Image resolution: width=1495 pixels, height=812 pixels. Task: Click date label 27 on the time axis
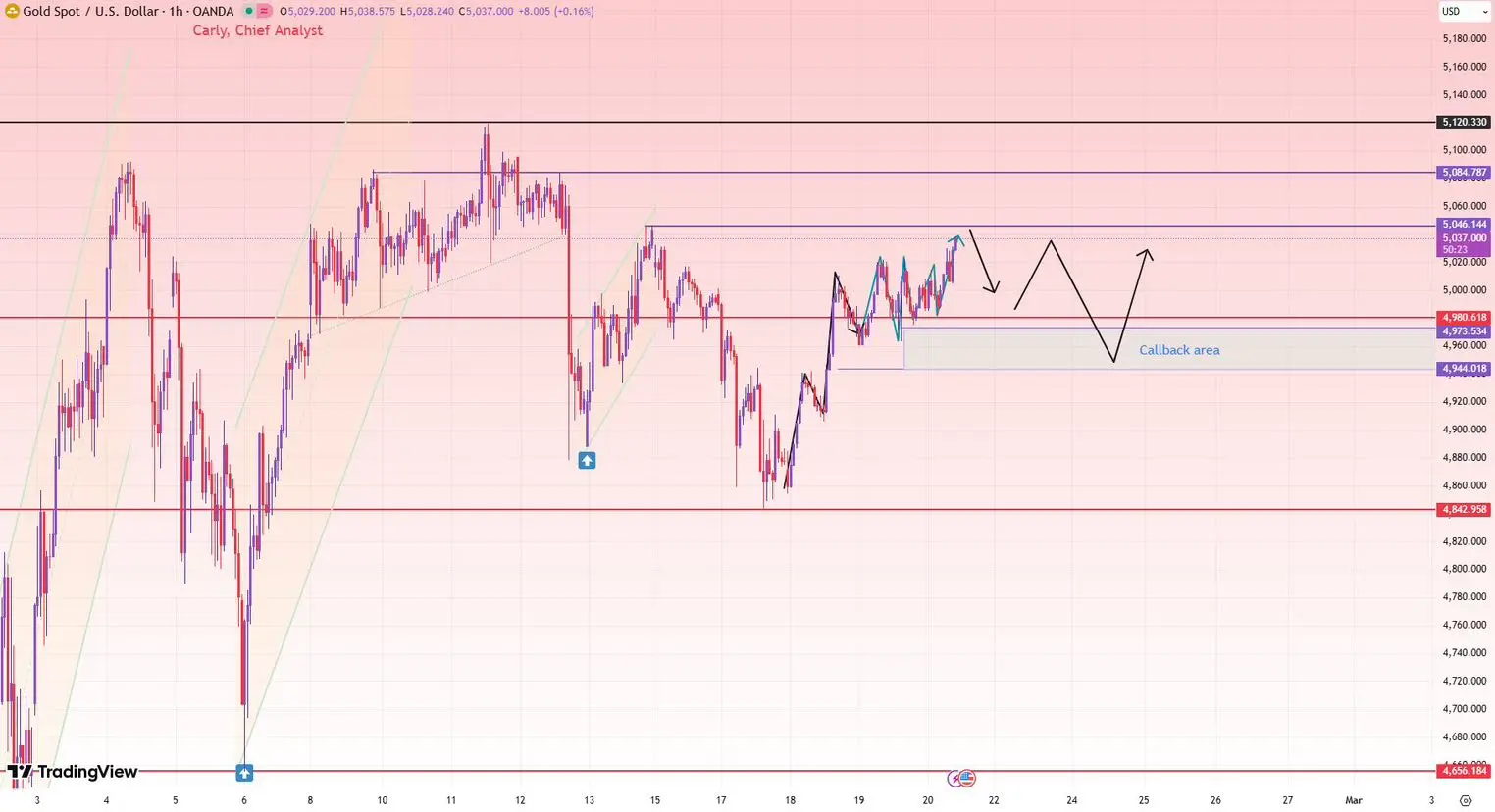[x=1288, y=800]
